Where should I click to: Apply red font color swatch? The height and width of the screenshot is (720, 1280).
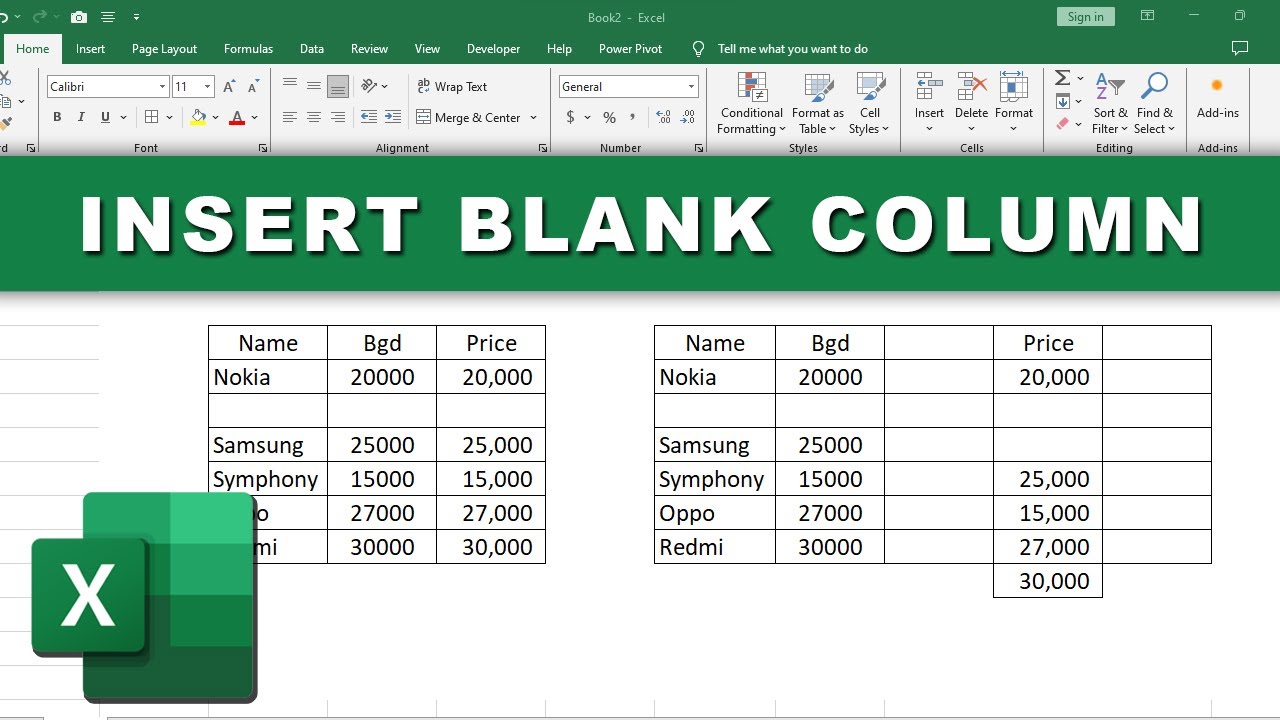tap(237, 117)
